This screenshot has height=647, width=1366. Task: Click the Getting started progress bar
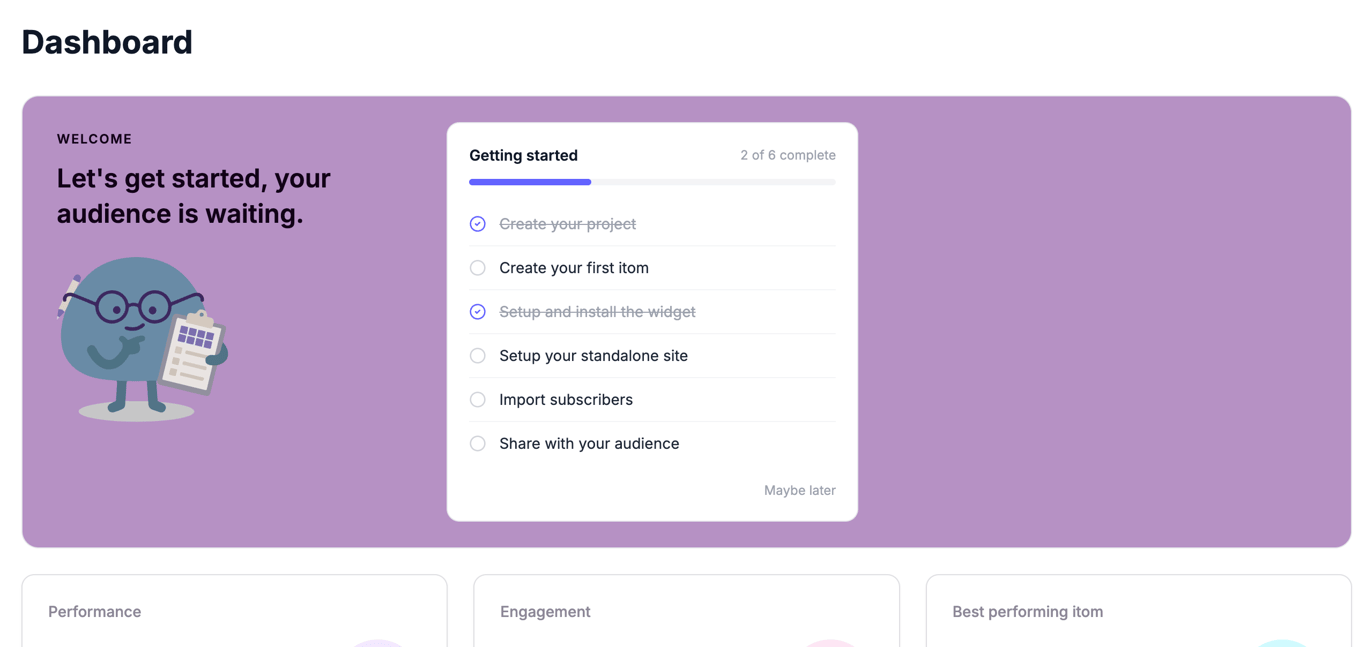click(652, 182)
